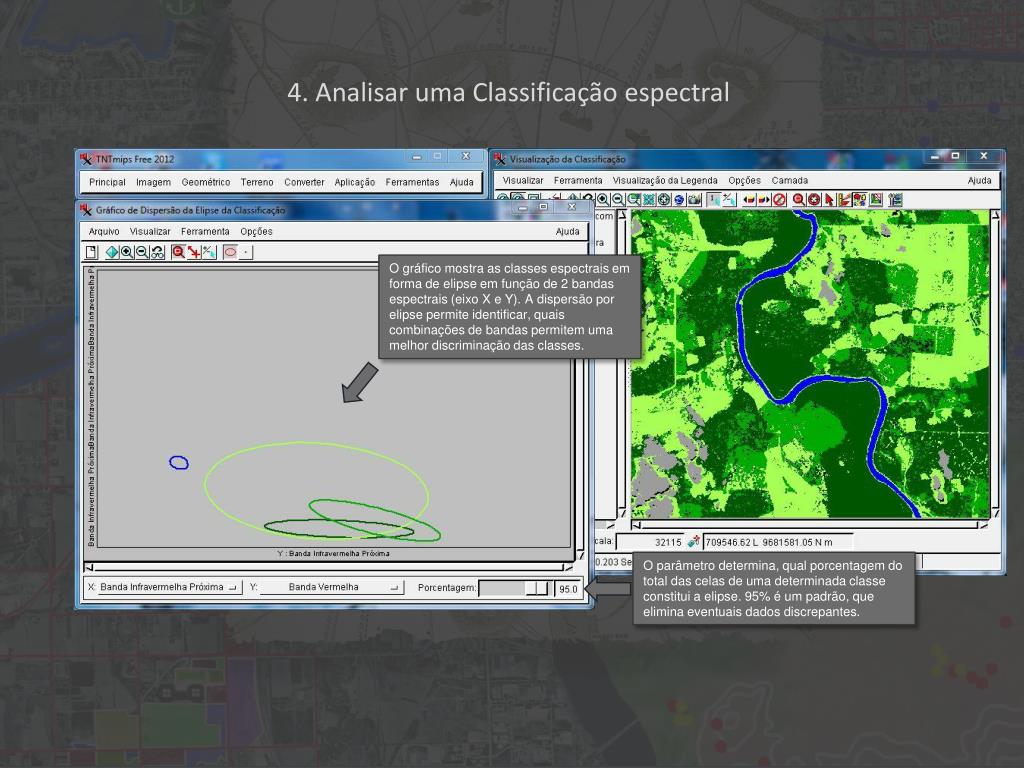
Task: Click the coordinates readout field
Action: pyautogui.click(x=778, y=542)
